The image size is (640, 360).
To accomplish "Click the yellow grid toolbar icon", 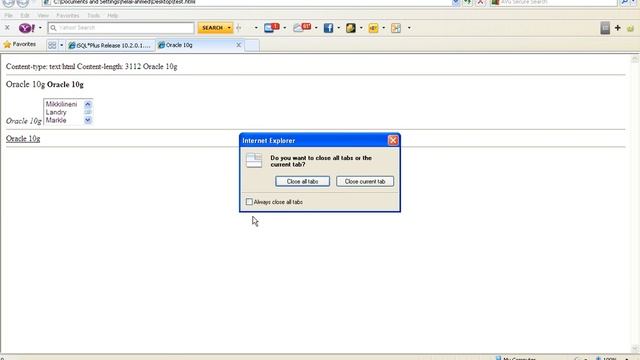I will [x=396, y=28].
